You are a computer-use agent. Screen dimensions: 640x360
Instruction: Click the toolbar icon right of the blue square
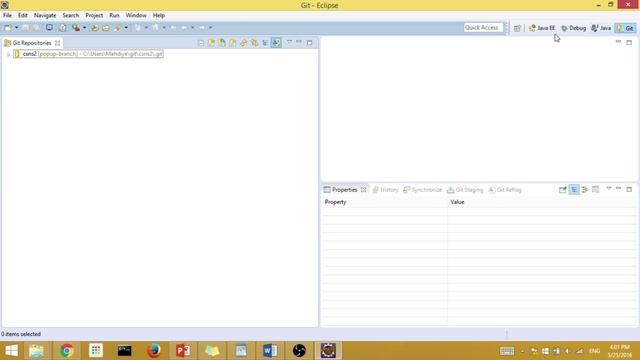click(62, 28)
